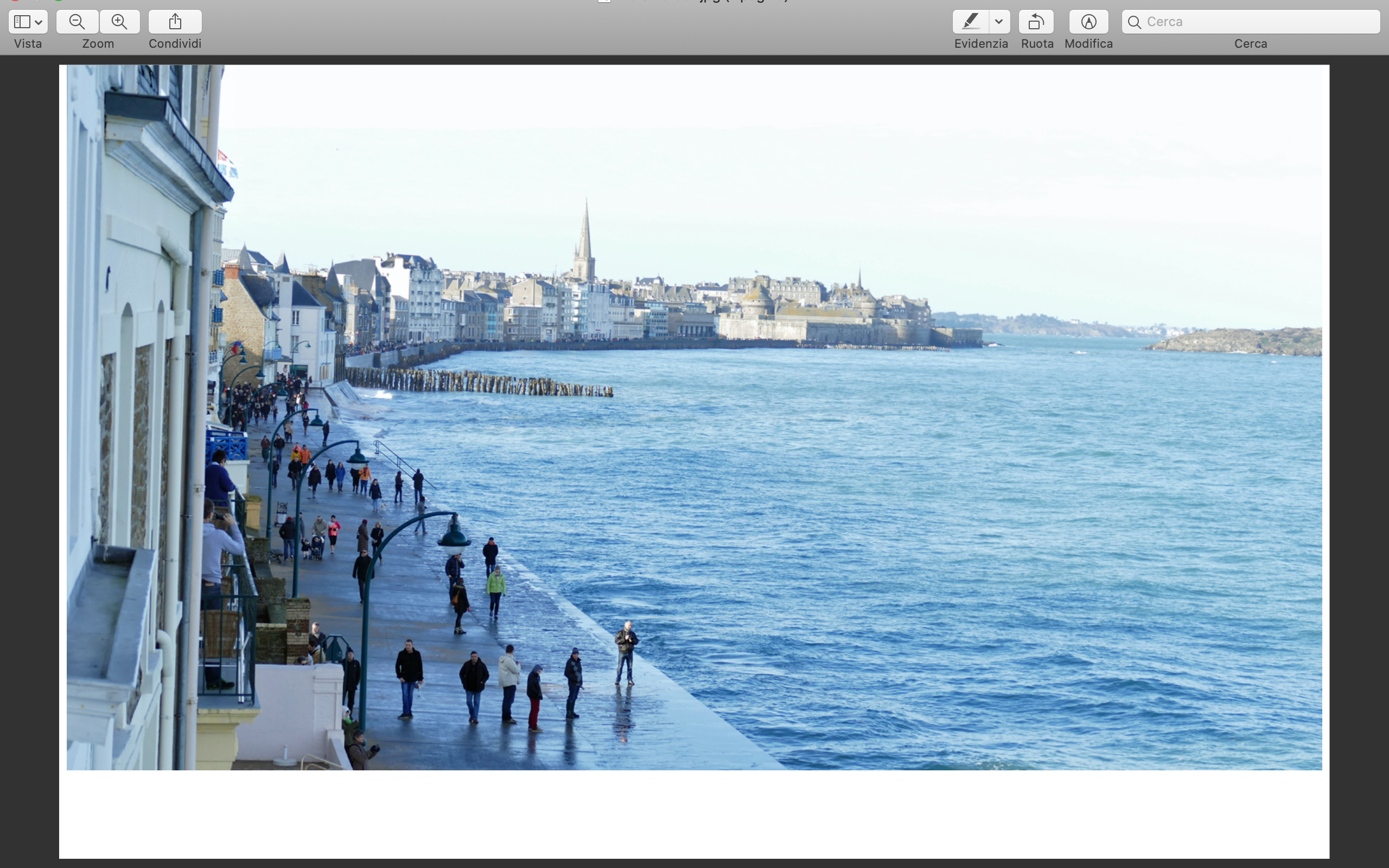Screen dimensions: 1389x868
Task: Click the Evidenzia label under the highlighter
Action: pyautogui.click(x=981, y=43)
